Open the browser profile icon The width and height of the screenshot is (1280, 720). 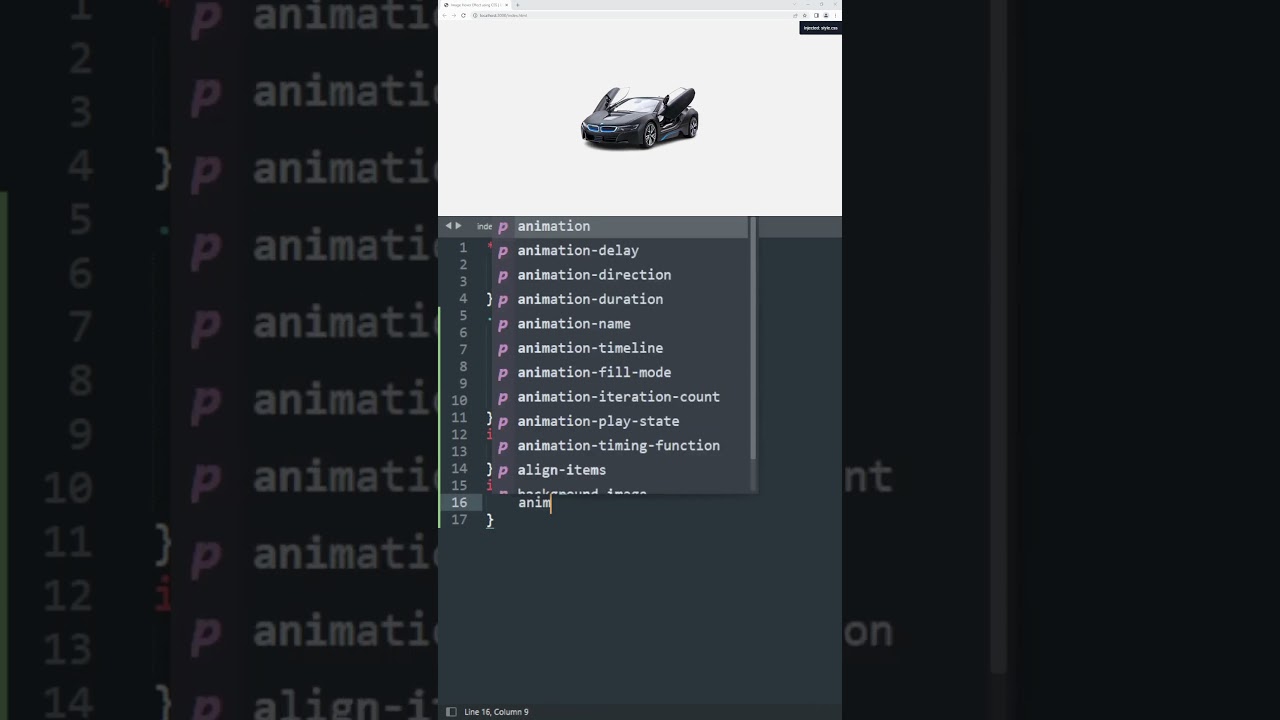[x=826, y=15]
